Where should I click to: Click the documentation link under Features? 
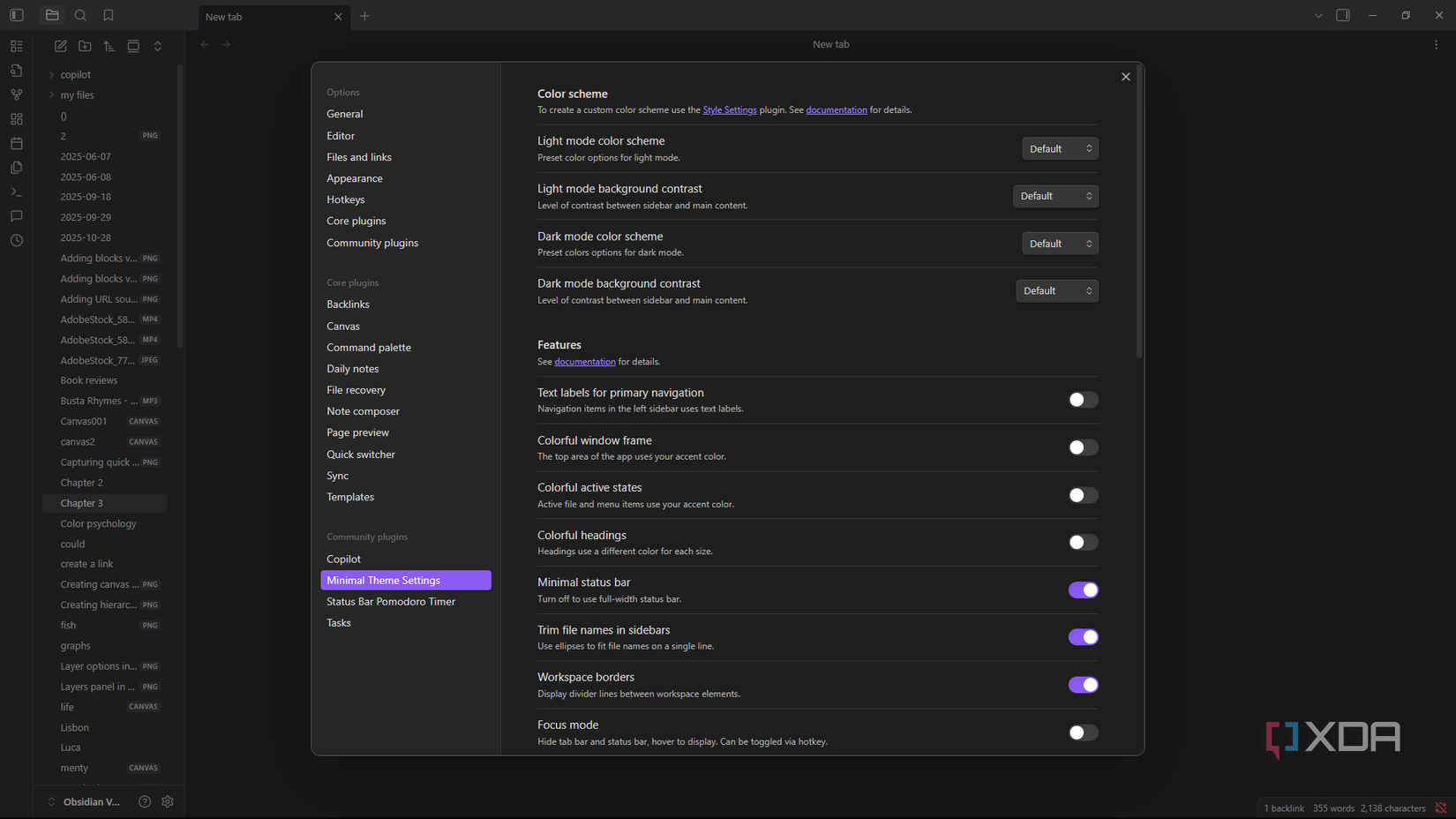click(x=585, y=361)
